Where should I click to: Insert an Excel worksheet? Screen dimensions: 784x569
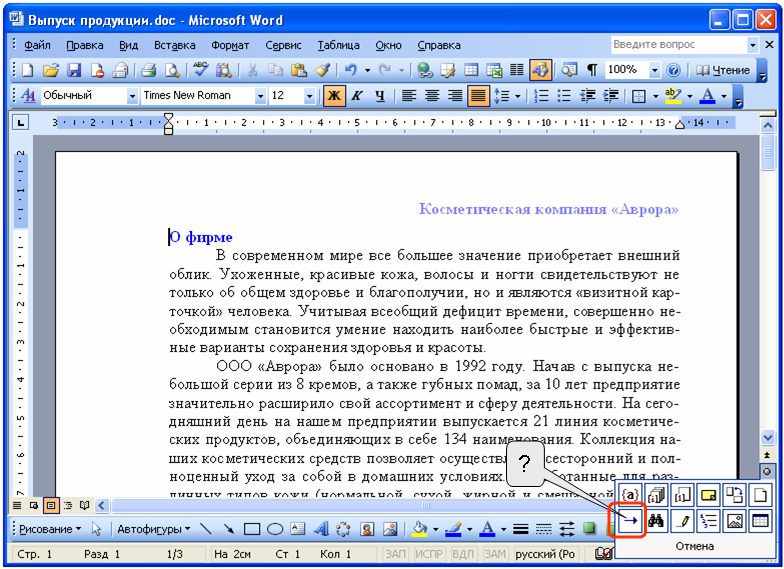click(494, 70)
